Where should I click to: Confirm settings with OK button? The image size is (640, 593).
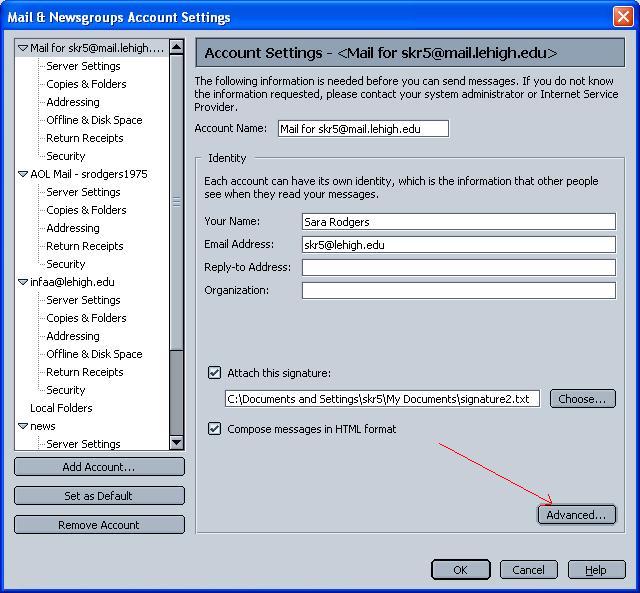tap(460, 570)
